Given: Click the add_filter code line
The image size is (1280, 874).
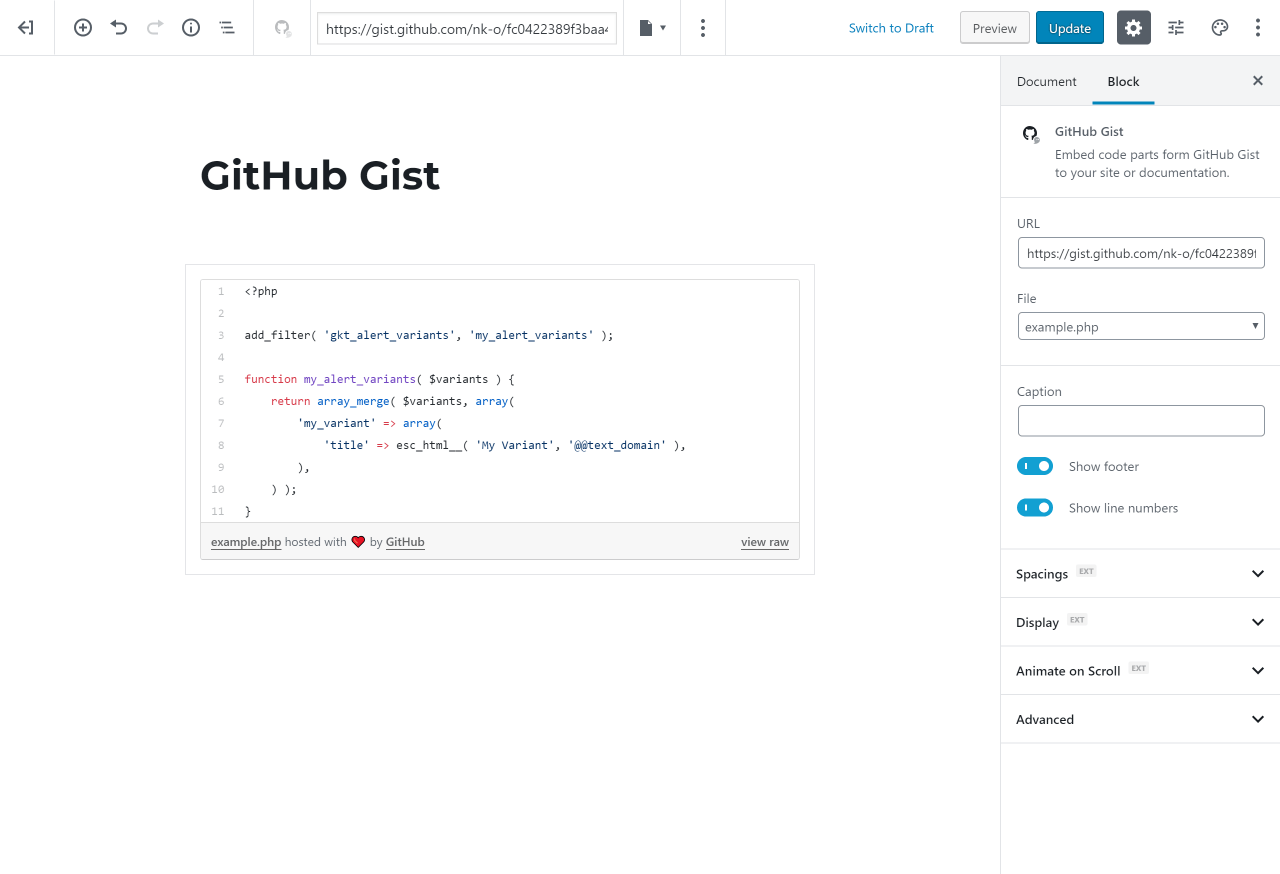Looking at the screenshot, I should (428, 335).
